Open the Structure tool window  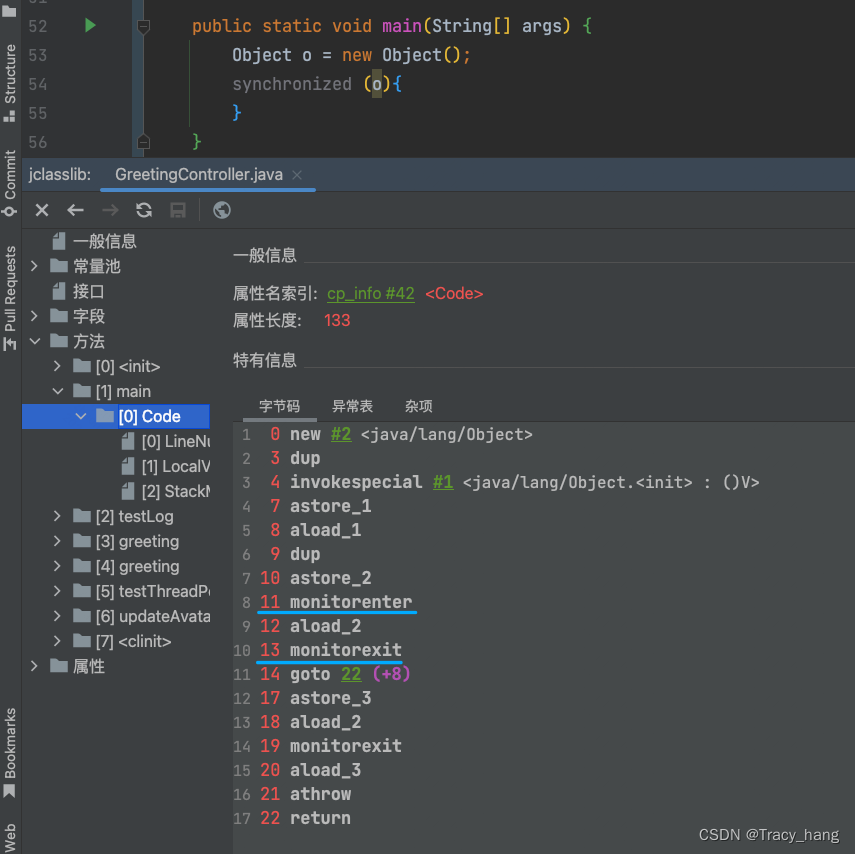[10, 82]
